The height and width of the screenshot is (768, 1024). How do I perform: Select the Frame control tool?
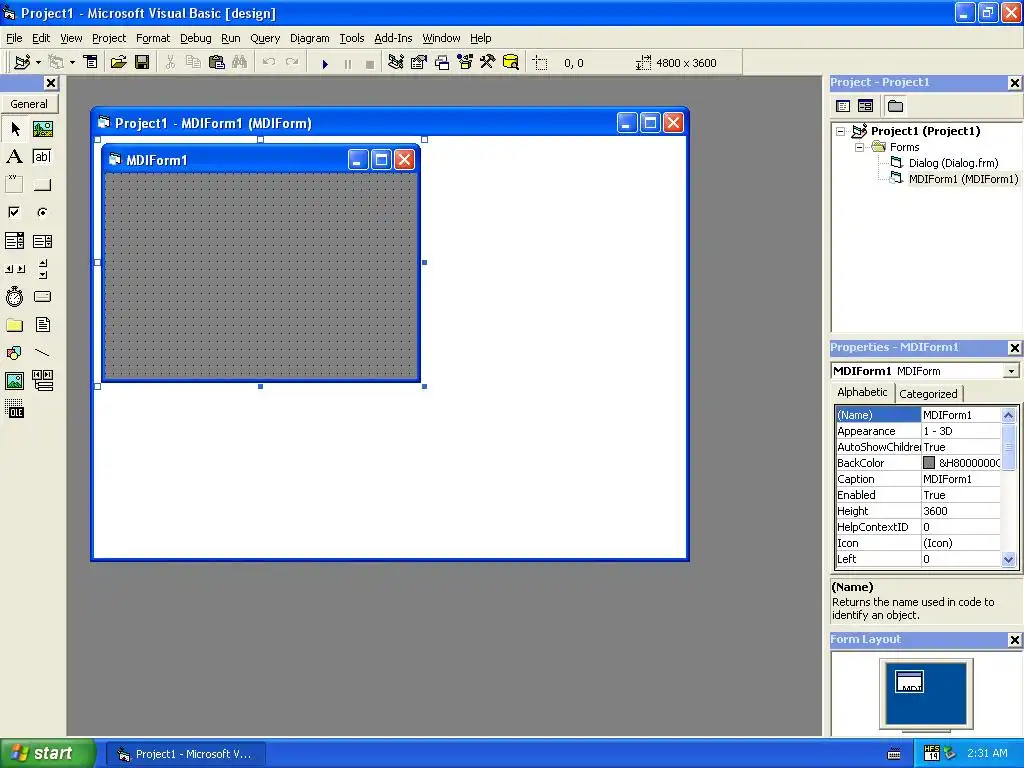tap(14, 185)
